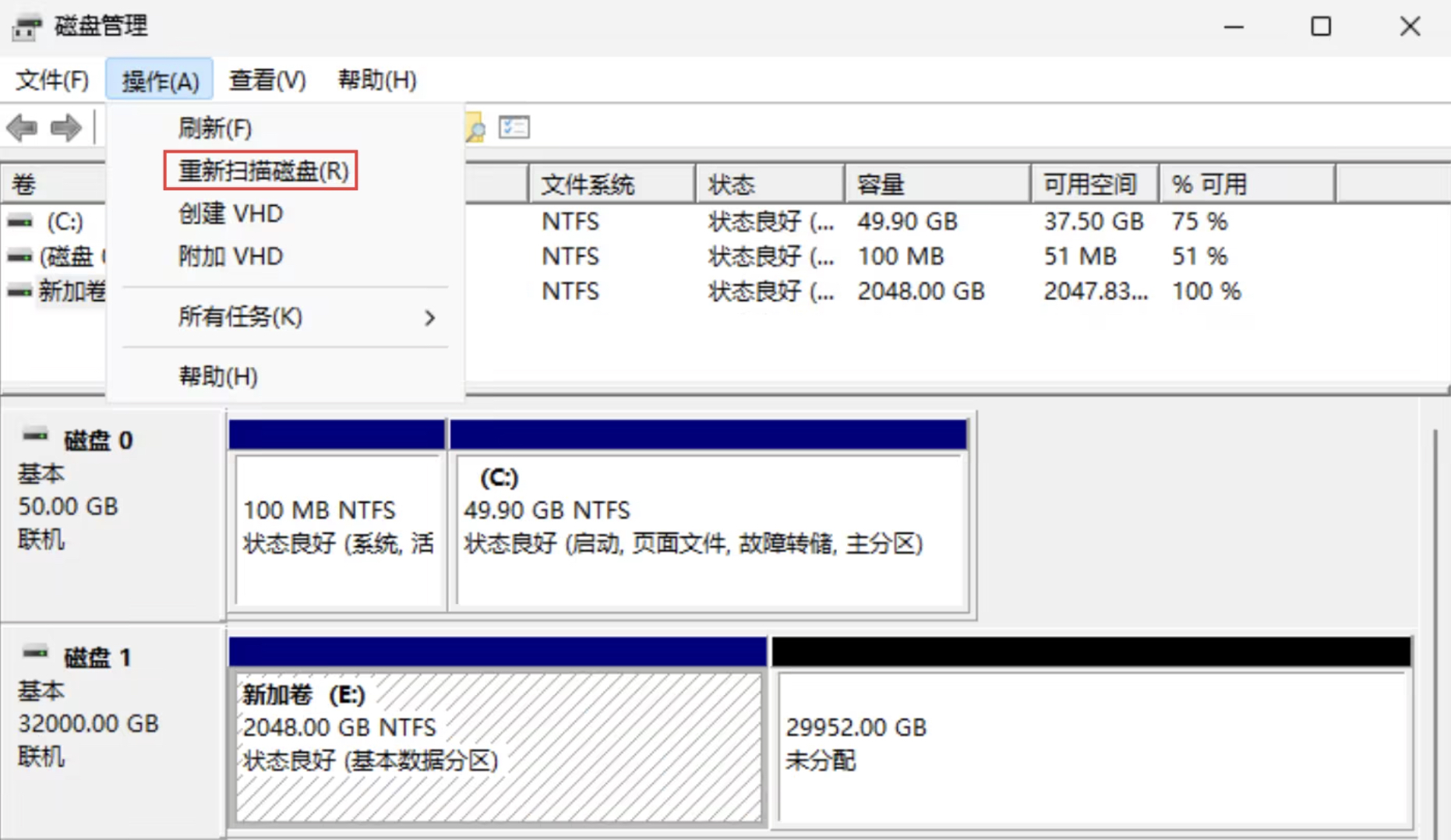Select the drive icon of the 新加卷 list row
Viewport: 1451px width, 840px height.
[20, 291]
